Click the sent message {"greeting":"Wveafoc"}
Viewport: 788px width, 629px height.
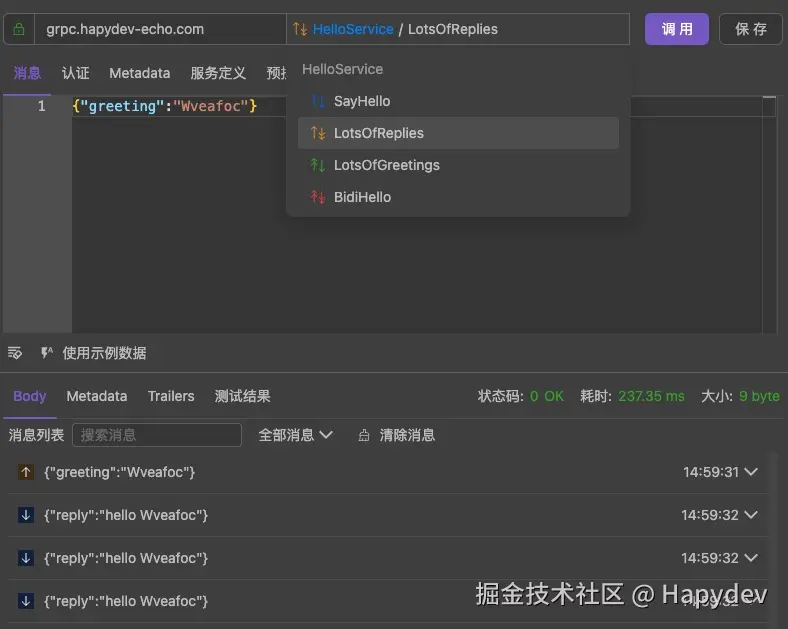(x=120, y=472)
